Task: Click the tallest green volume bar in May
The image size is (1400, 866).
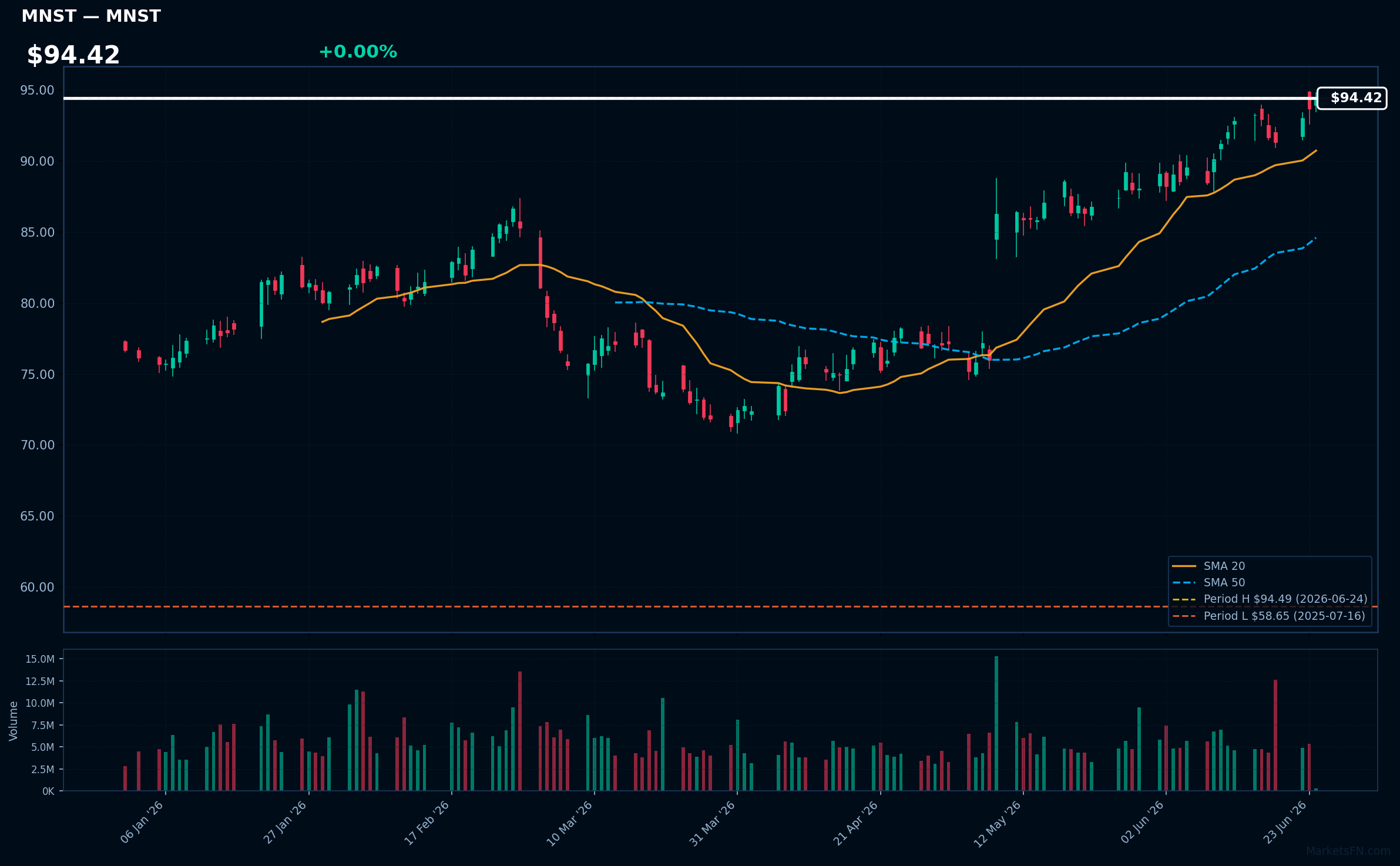Action: click(x=996, y=723)
